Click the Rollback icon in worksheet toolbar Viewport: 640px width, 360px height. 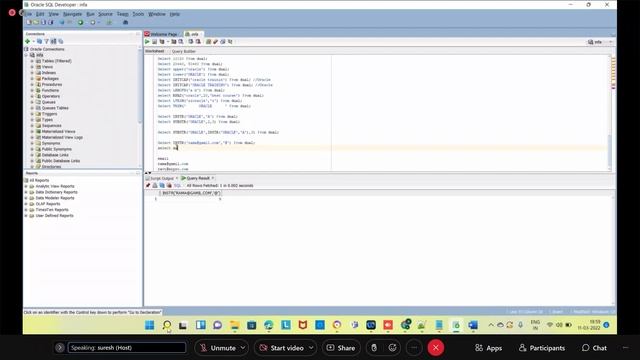198,42
